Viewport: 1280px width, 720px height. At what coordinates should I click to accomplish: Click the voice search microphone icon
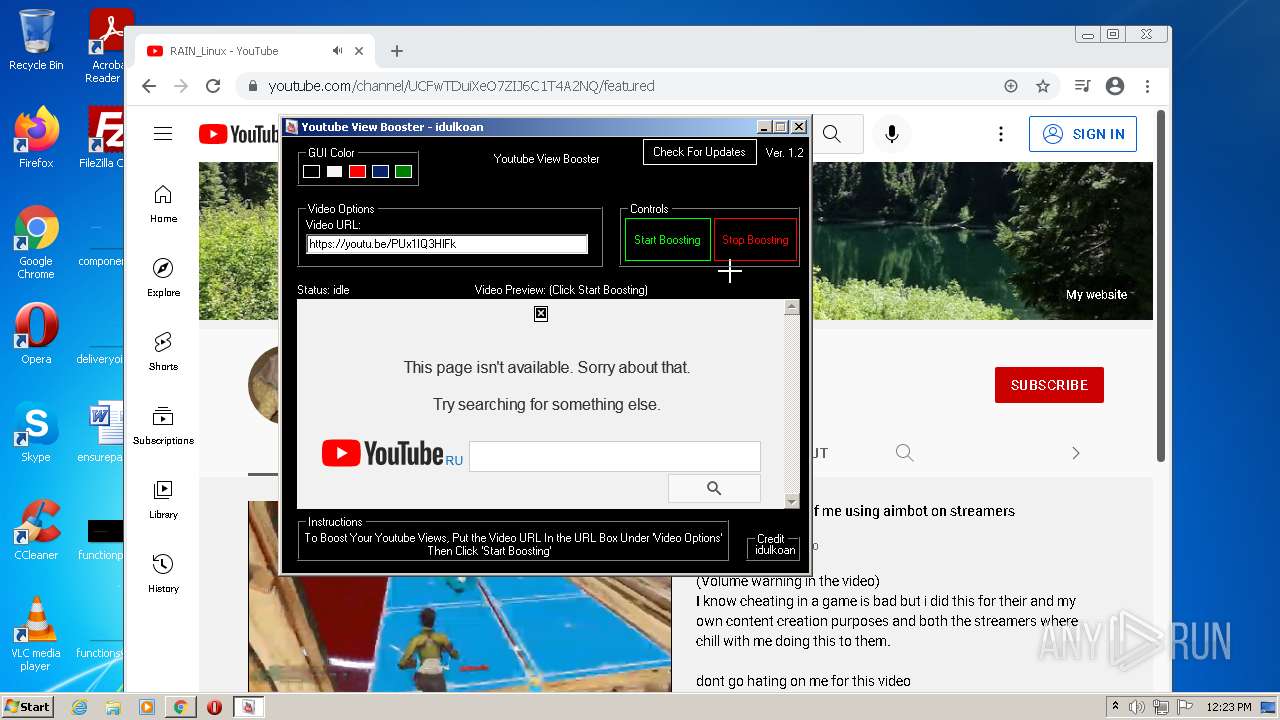(892, 134)
